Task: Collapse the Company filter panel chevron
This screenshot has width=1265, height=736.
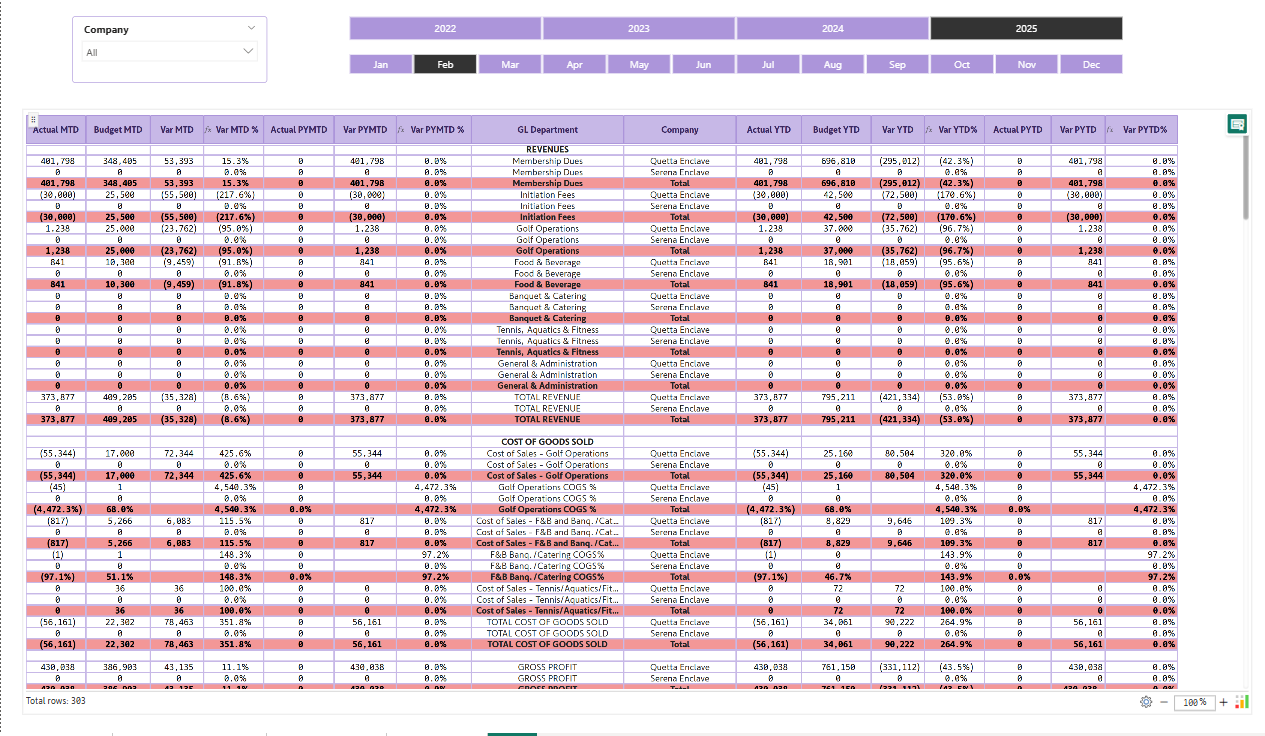Action: point(251,29)
